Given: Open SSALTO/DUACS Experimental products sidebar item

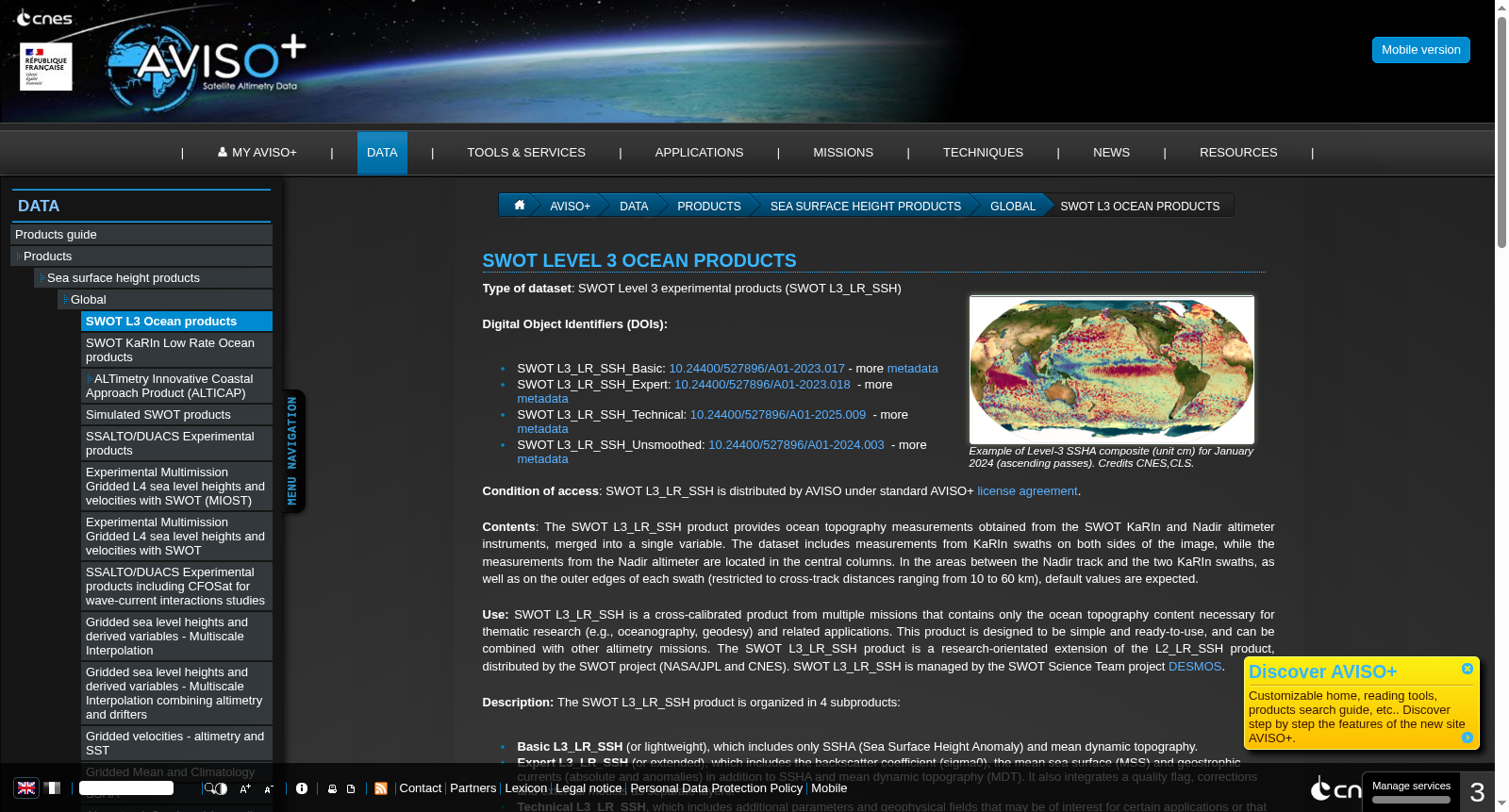Looking at the screenshot, I should [176, 443].
